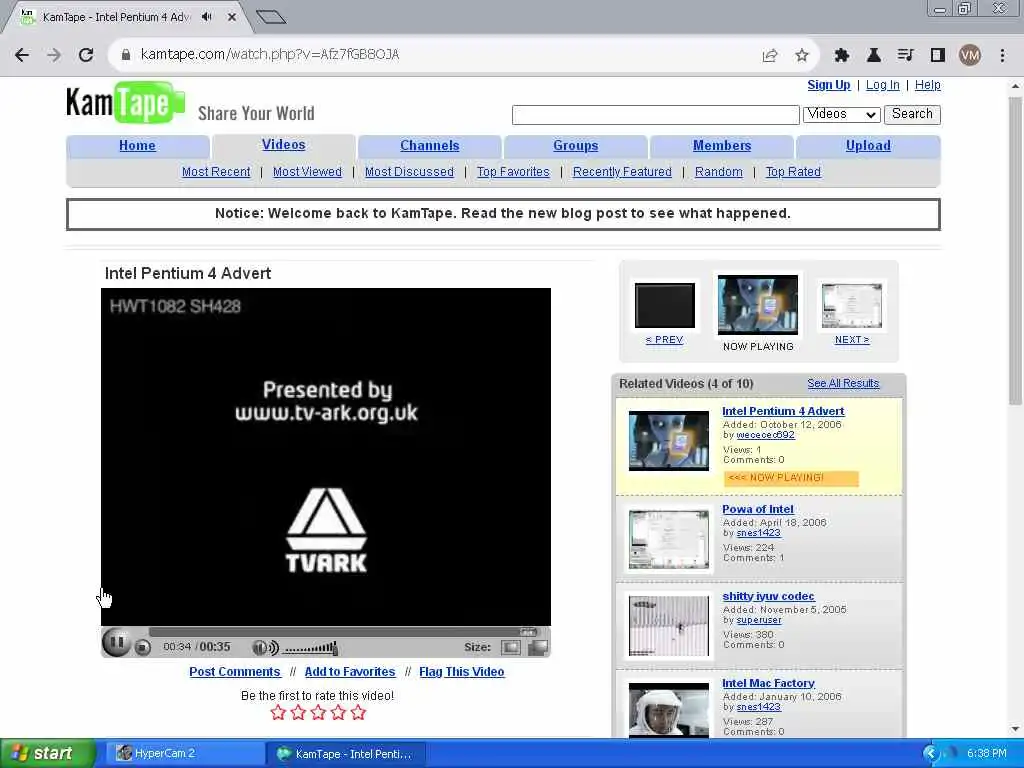This screenshot has height=768, width=1024.
Task: Reload the KamTape page
Action: click(86, 55)
